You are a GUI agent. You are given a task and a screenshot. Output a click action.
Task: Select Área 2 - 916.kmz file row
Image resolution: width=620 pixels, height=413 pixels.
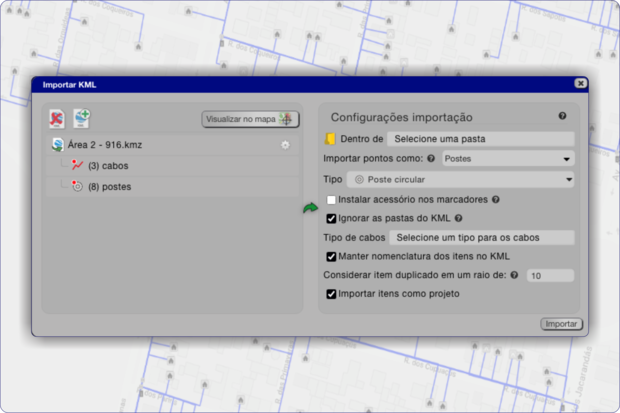tap(172, 145)
